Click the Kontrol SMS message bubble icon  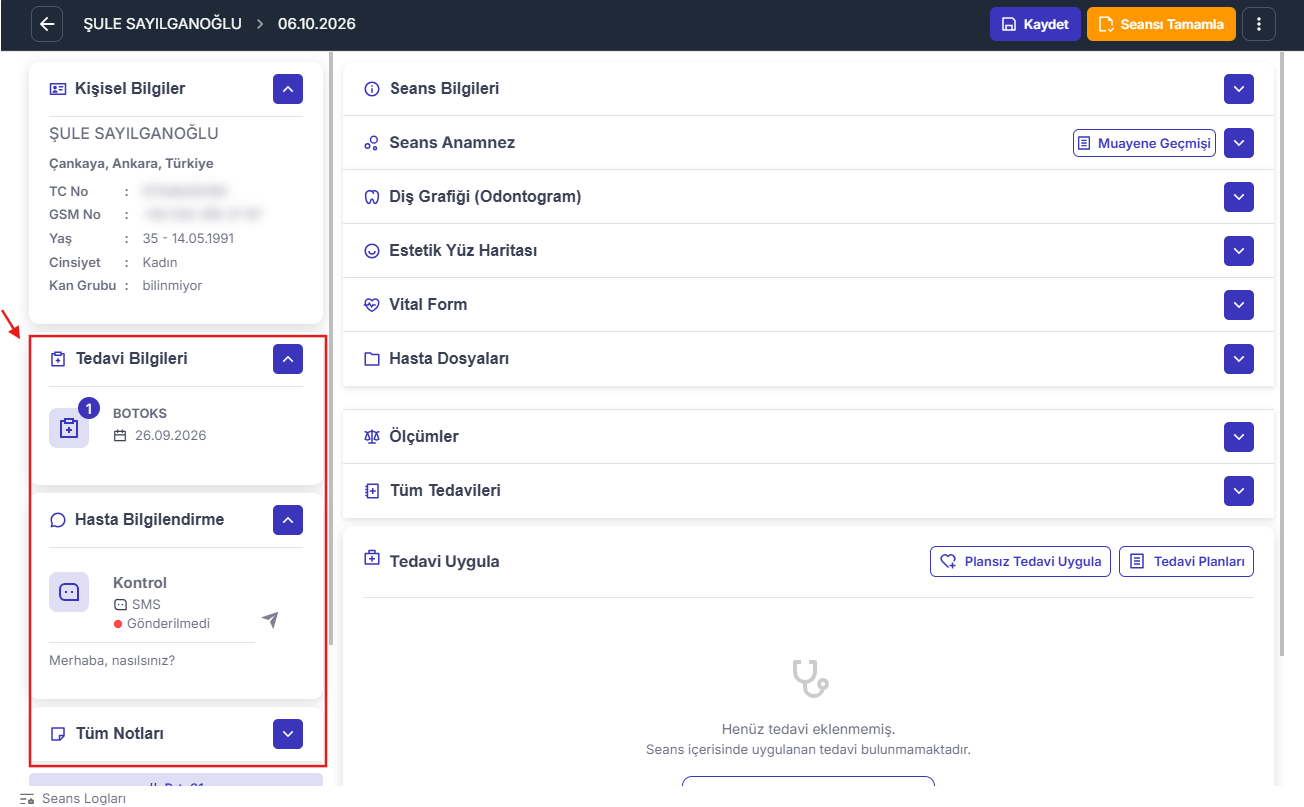pos(69,592)
